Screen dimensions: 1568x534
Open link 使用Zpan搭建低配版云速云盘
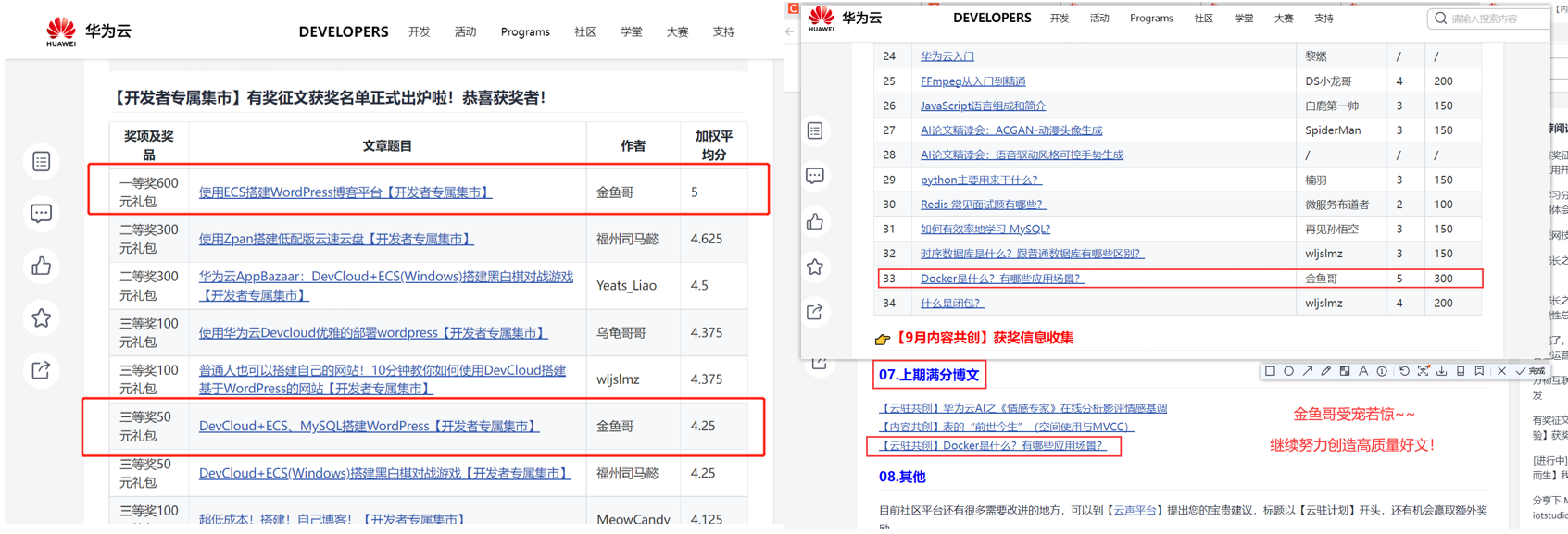tap(335, 239)
